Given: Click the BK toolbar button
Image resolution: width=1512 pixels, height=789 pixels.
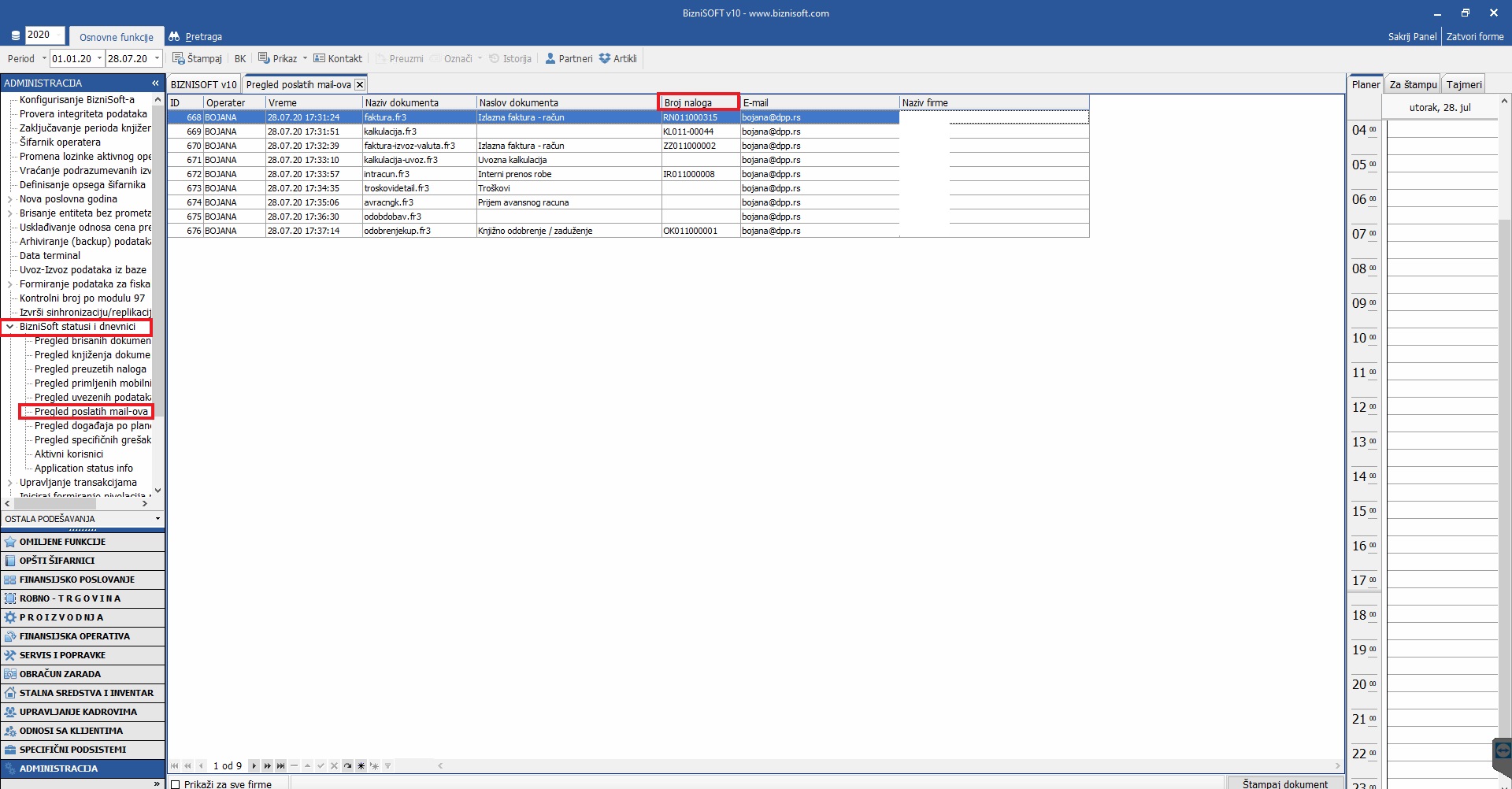Looking at the screenshot, I should click(x=240, y=58).
